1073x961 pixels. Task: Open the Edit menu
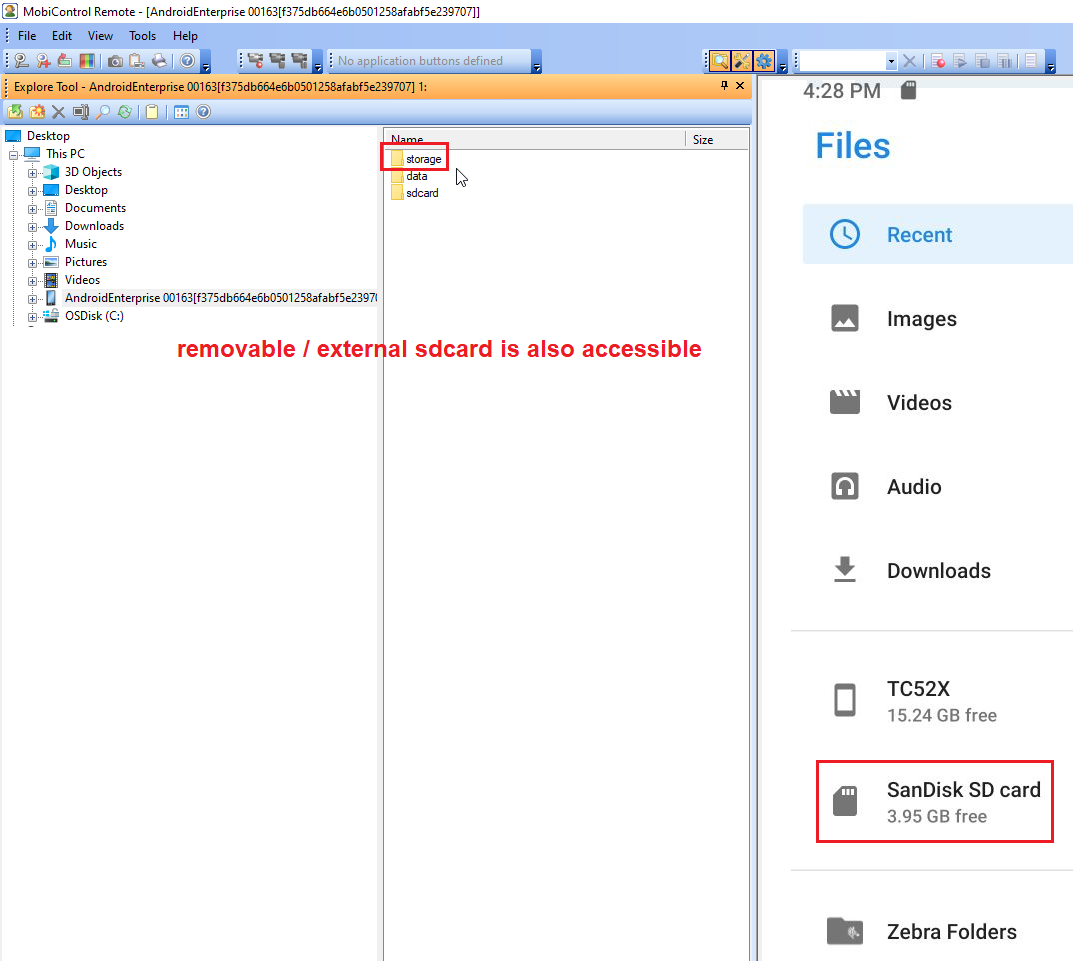click(62, 36)
